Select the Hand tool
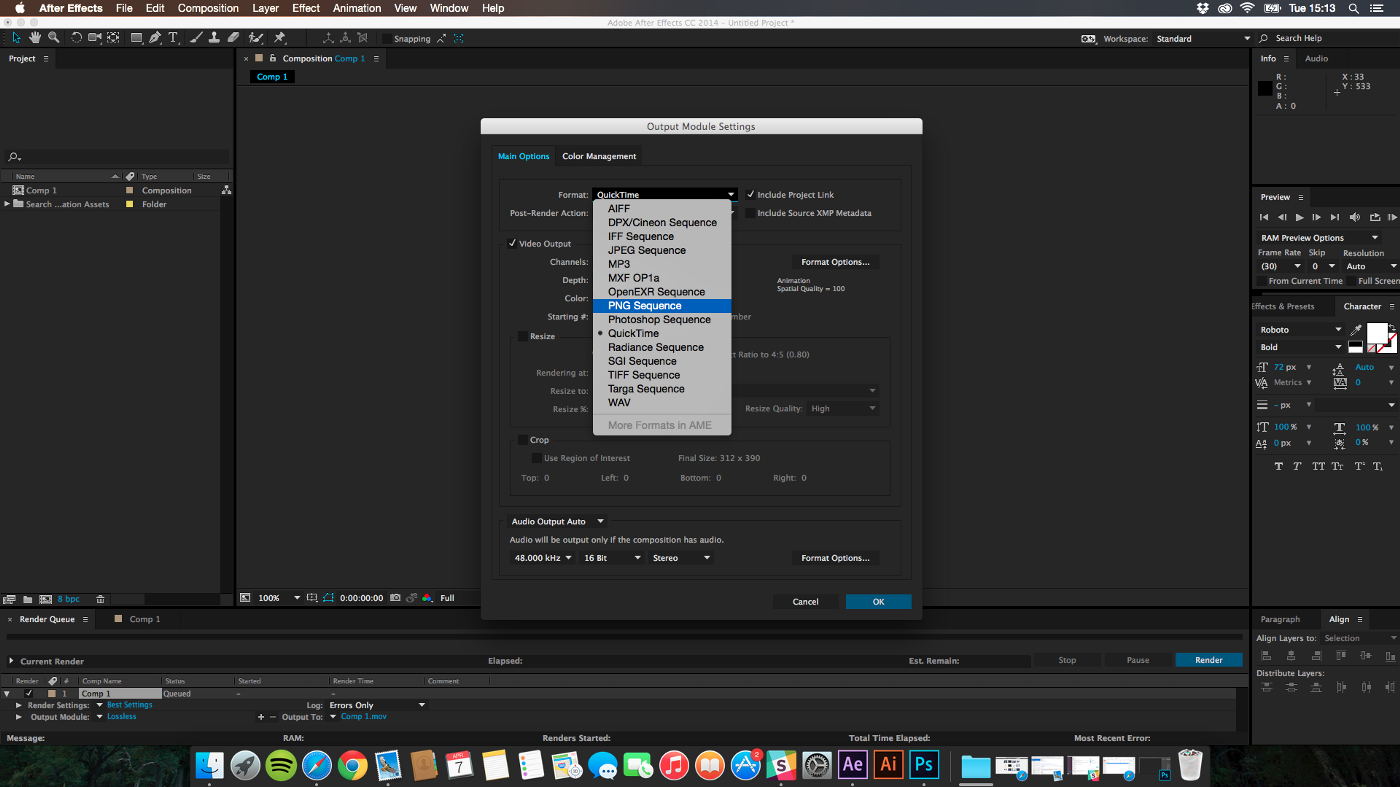 (x=35, y=38)
